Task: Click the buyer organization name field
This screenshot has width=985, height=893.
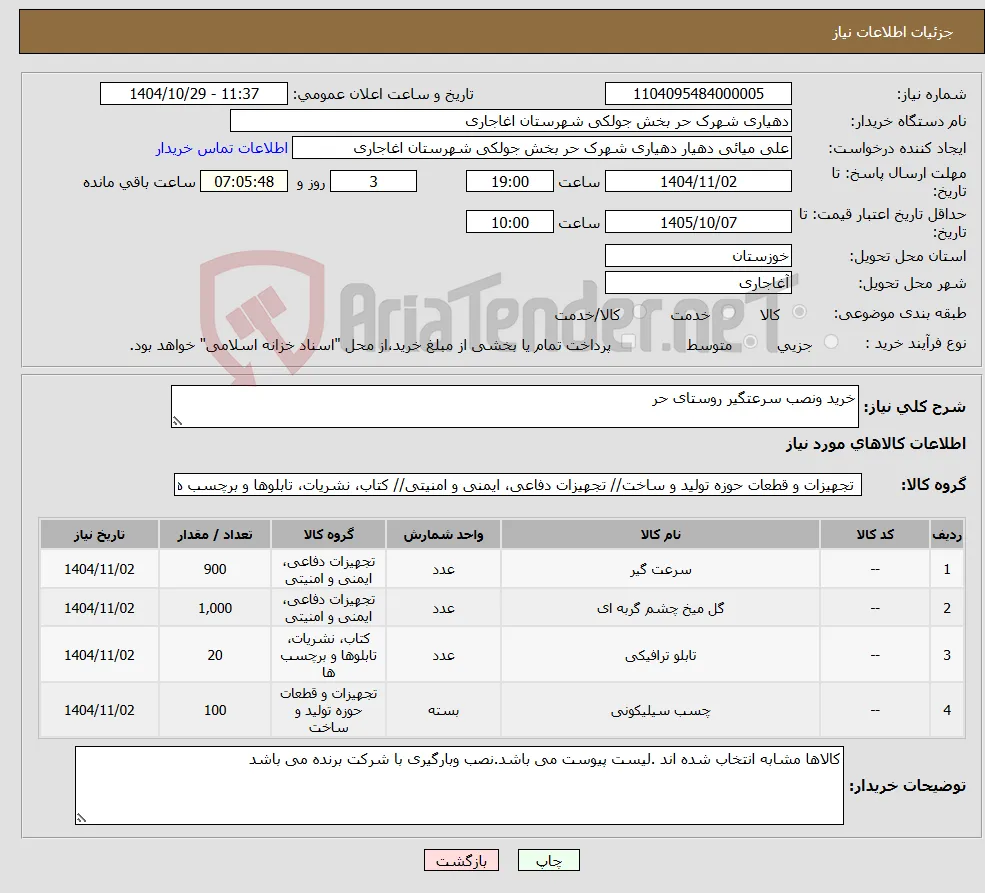Action: 511,121
